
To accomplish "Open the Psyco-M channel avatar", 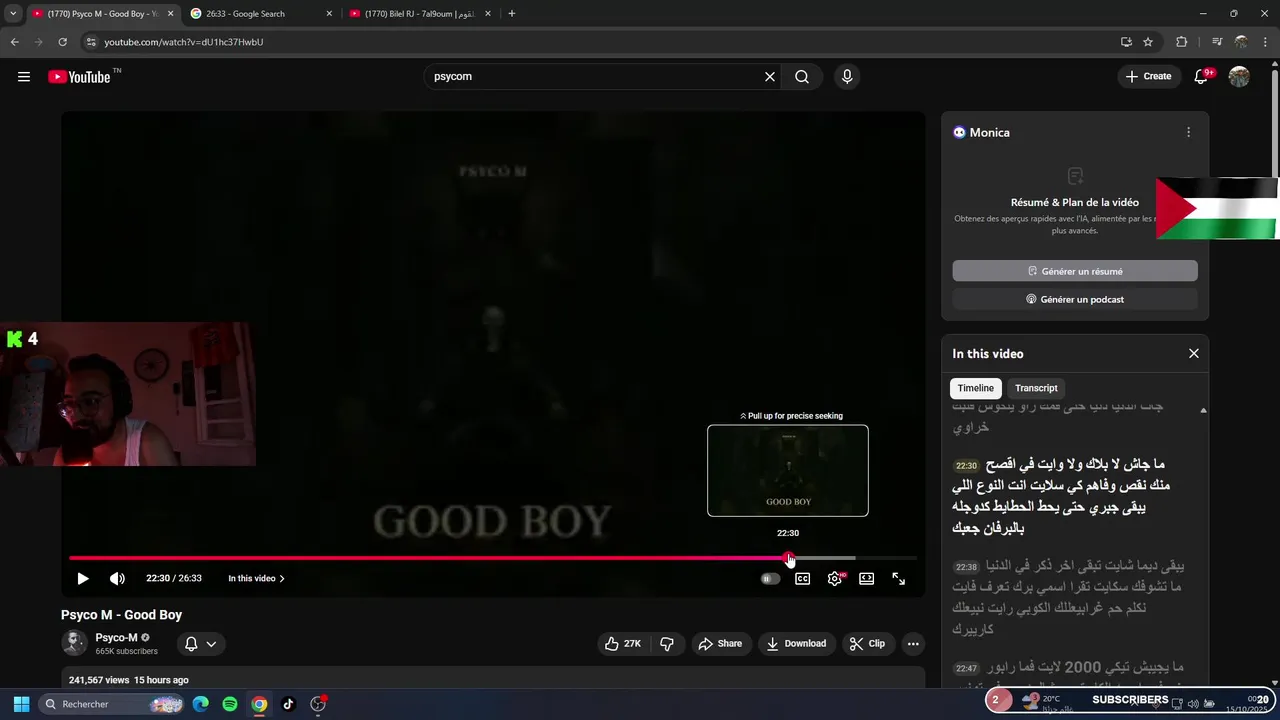I will coord(74,643).
